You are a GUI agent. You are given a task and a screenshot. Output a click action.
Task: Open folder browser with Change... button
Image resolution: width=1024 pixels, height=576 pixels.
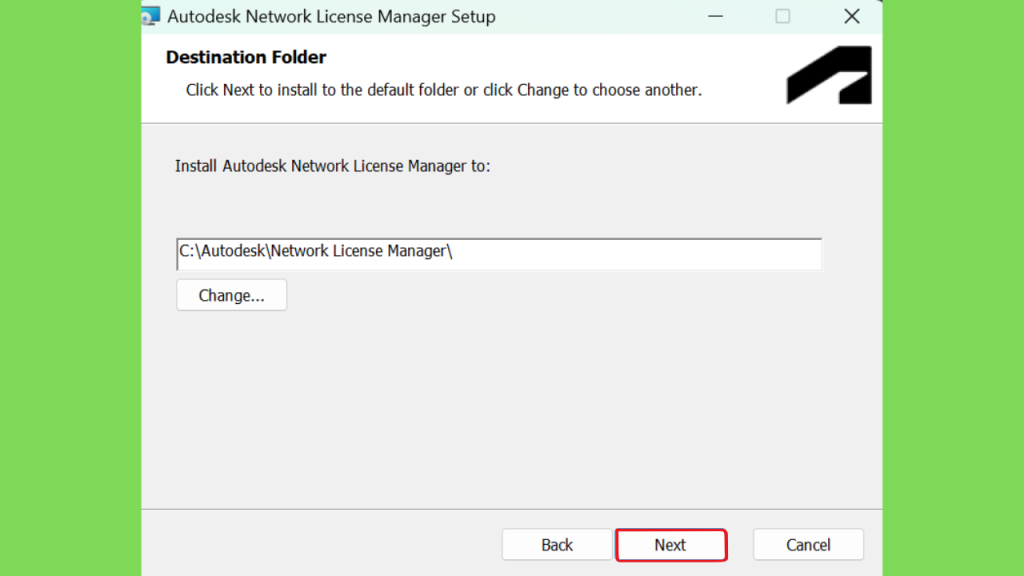coord(231,295)
